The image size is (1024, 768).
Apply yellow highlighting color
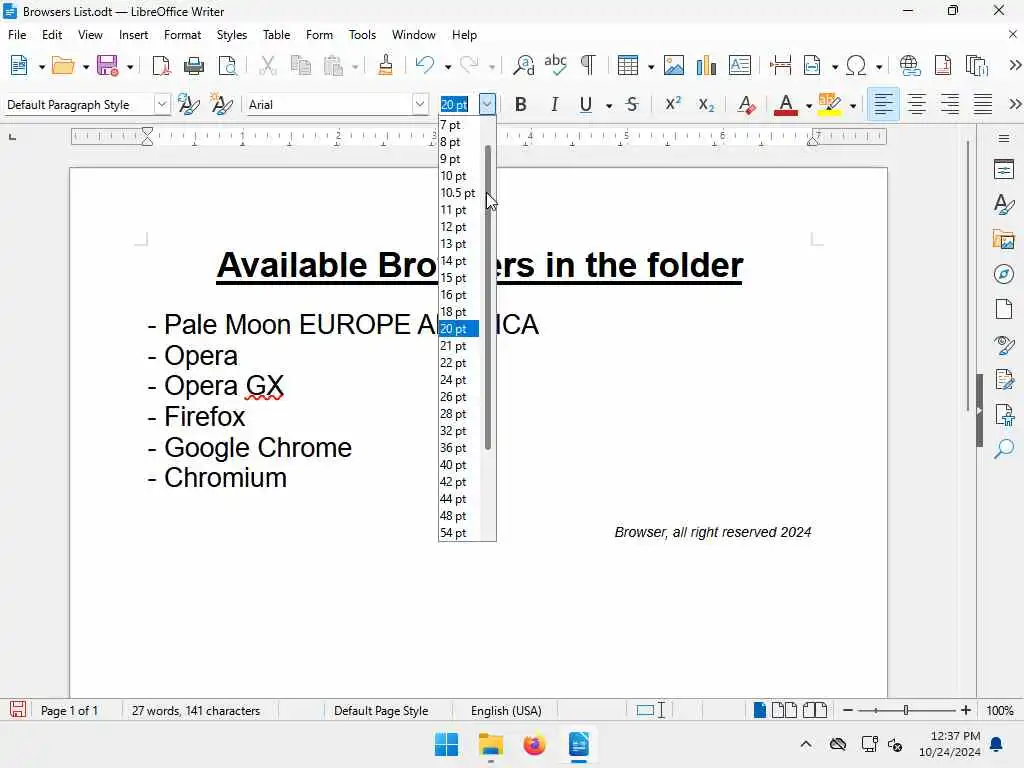829,104
